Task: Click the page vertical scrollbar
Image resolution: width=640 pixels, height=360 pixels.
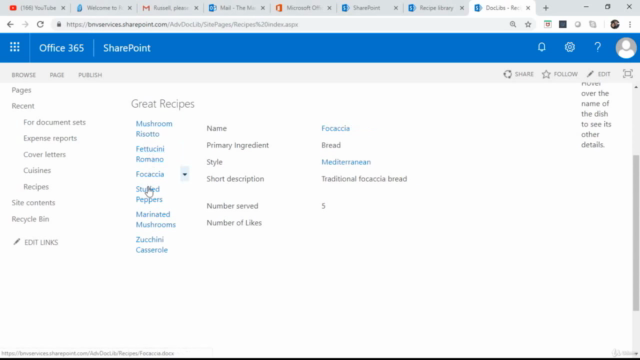Action: click(x=636, y=233)
